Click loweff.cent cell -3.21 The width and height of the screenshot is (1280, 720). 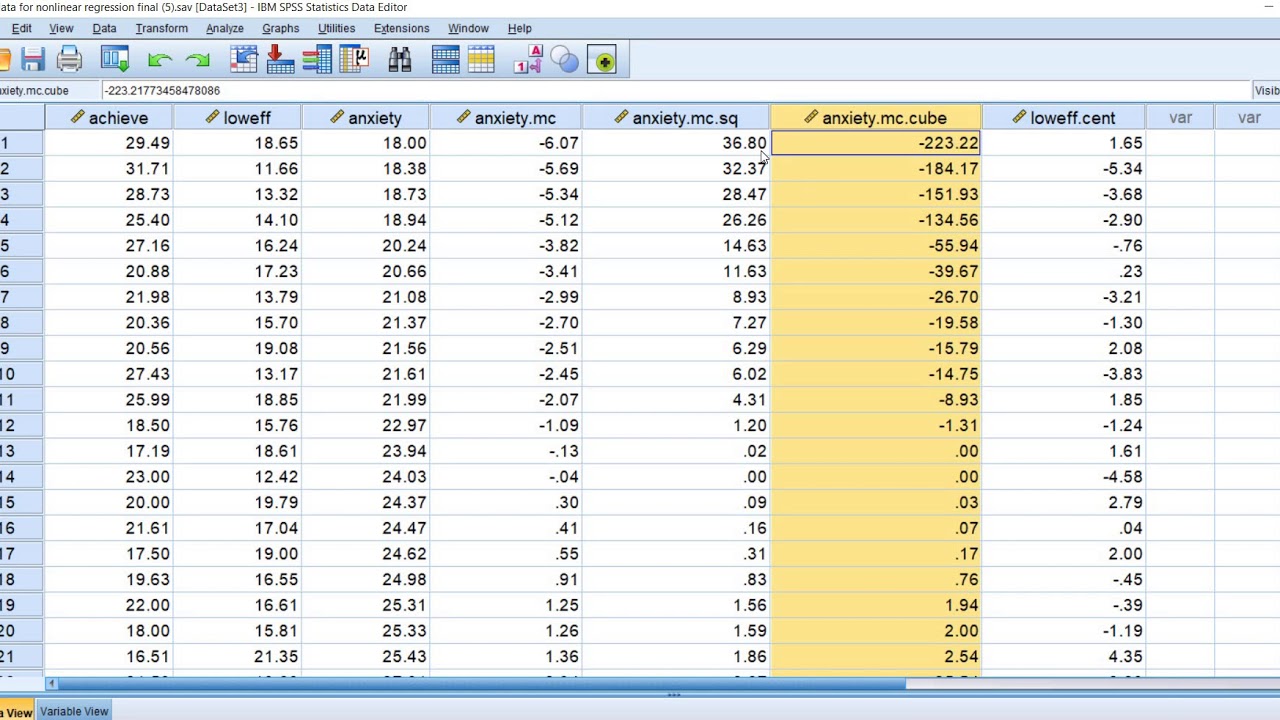coord(1063,297)
